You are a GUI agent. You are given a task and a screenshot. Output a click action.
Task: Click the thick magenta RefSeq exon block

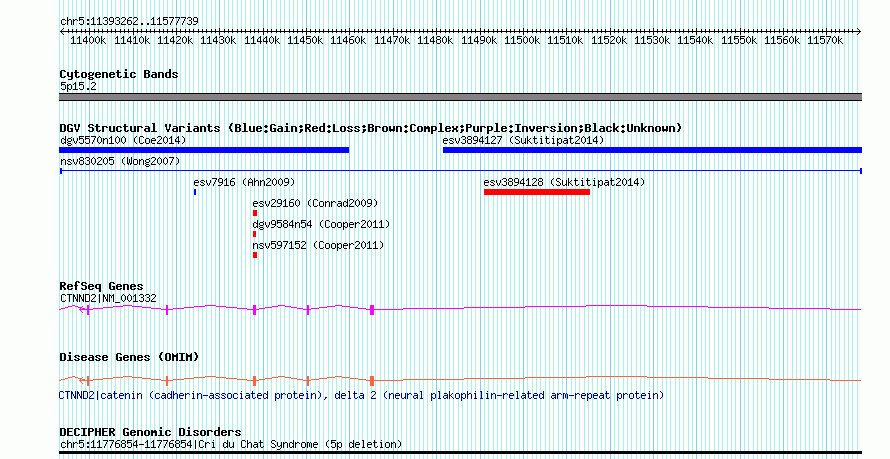(x=372, y=310)
